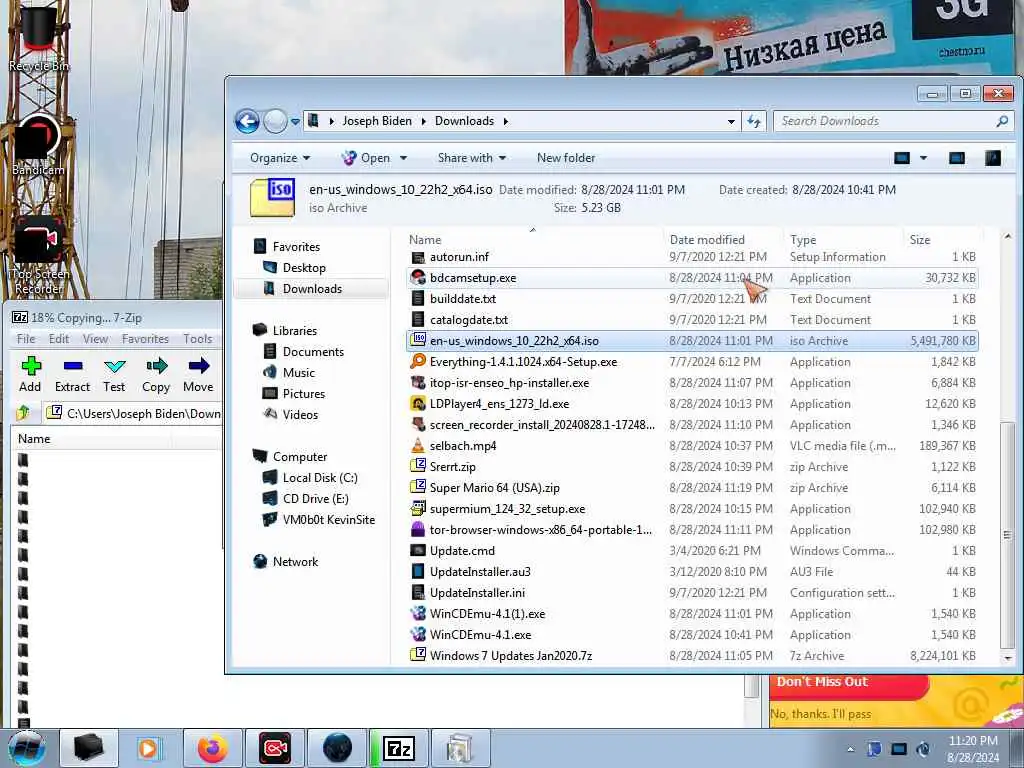
Task: Go up one folder in 7-Zip
Action: [x=24, y=413]
